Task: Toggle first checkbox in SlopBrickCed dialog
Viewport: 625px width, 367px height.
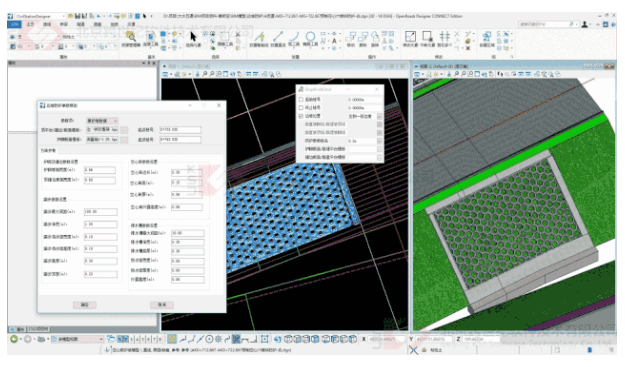Action: (x=301, y=100)
